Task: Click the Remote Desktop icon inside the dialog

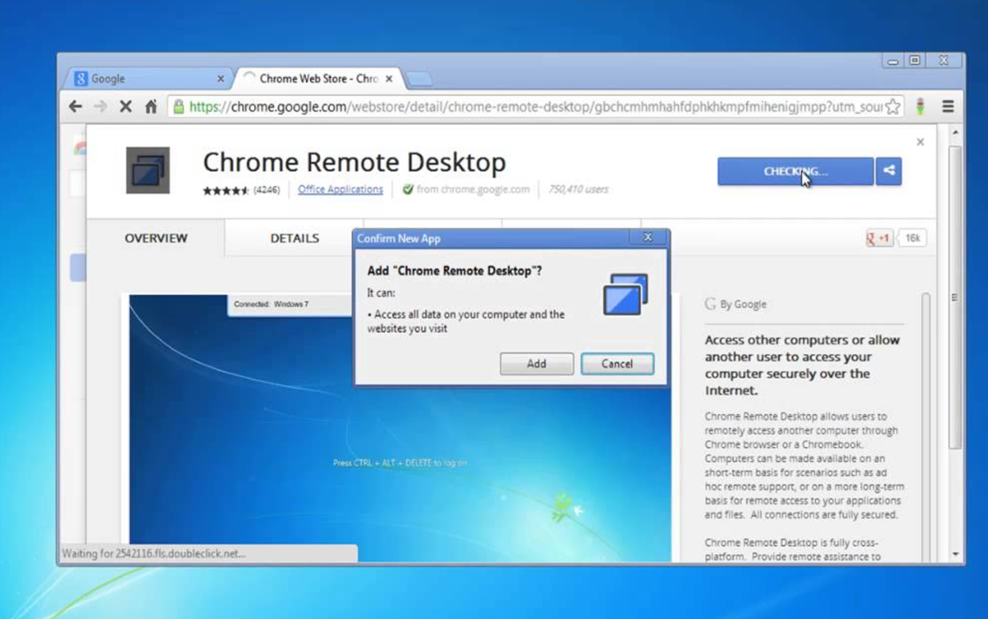Action: click(x=626, y=294)
